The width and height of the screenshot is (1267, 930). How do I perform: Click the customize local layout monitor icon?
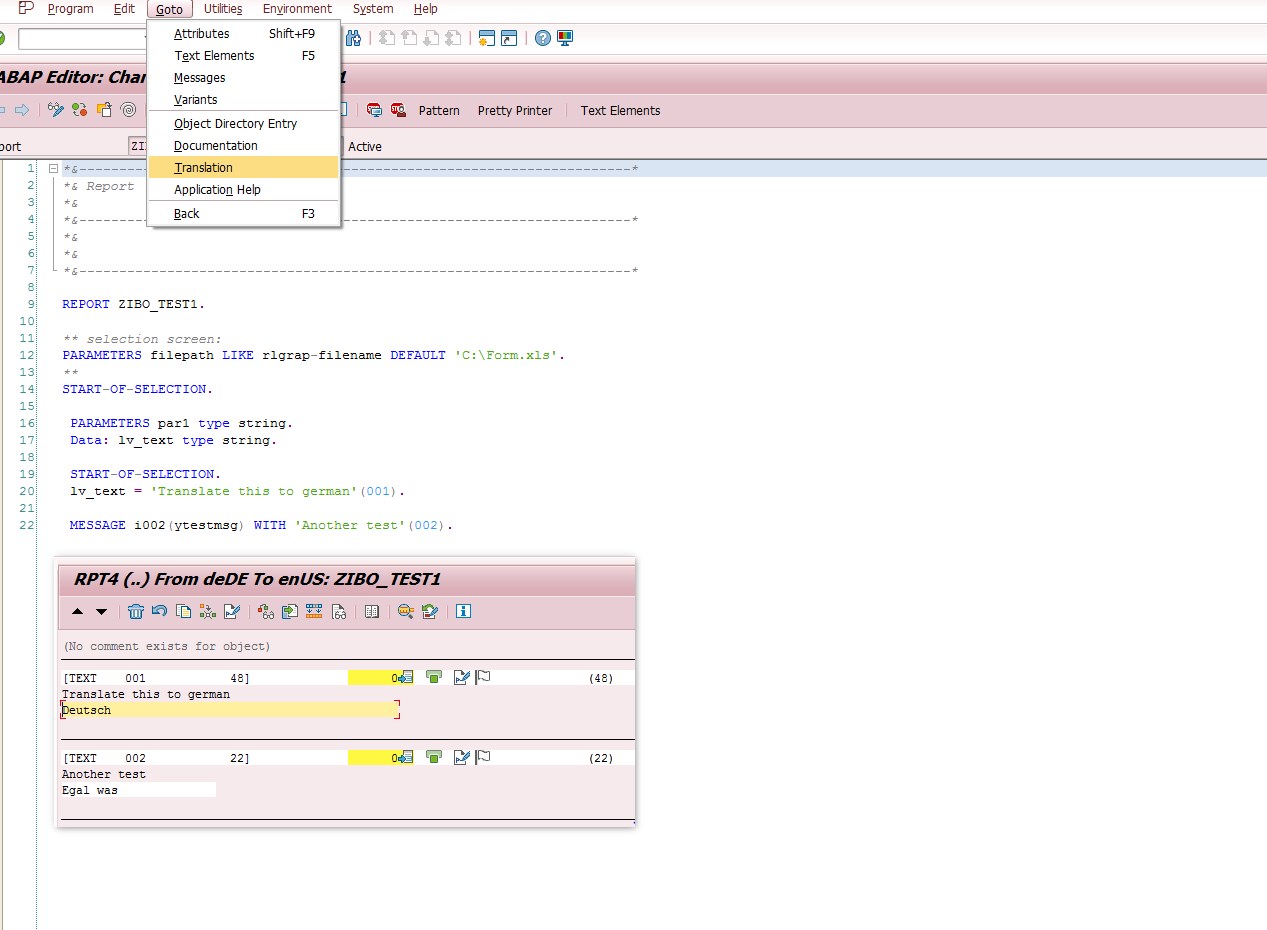point(565,38)
